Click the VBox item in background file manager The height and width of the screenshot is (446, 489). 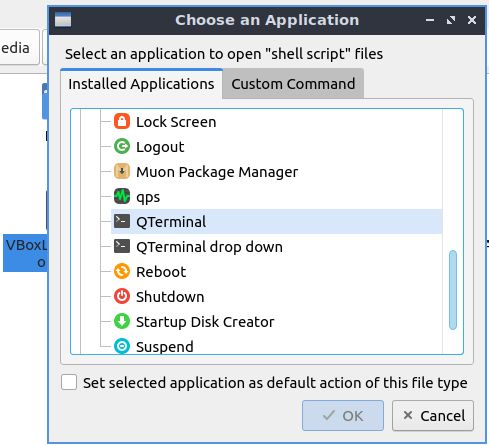click(x=25, y=253)
